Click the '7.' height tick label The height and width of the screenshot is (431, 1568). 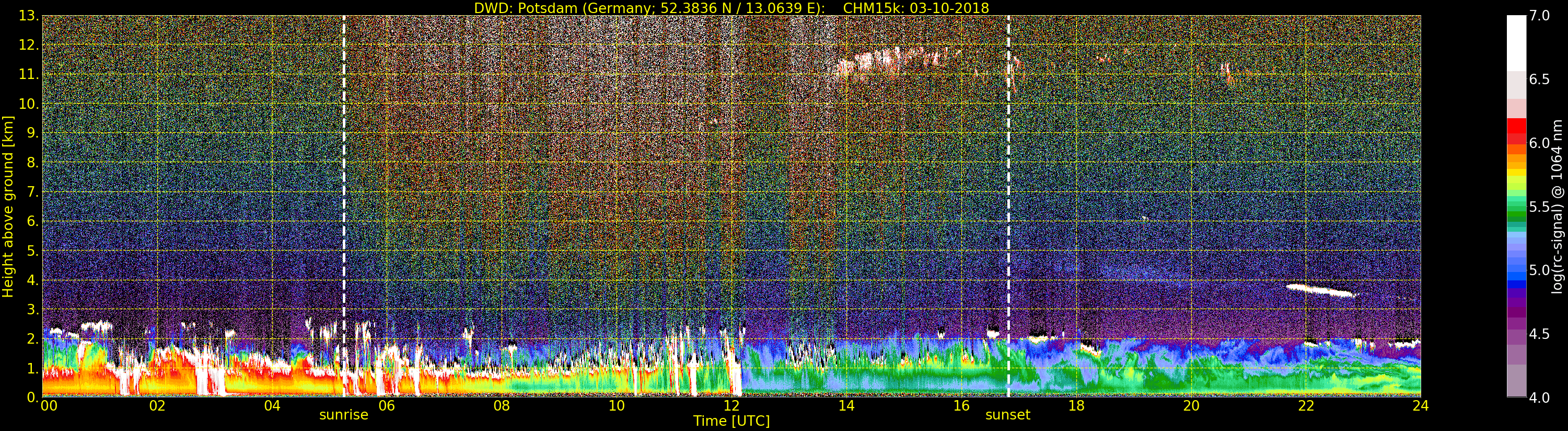pyautogui.click(x=32, y=192)
